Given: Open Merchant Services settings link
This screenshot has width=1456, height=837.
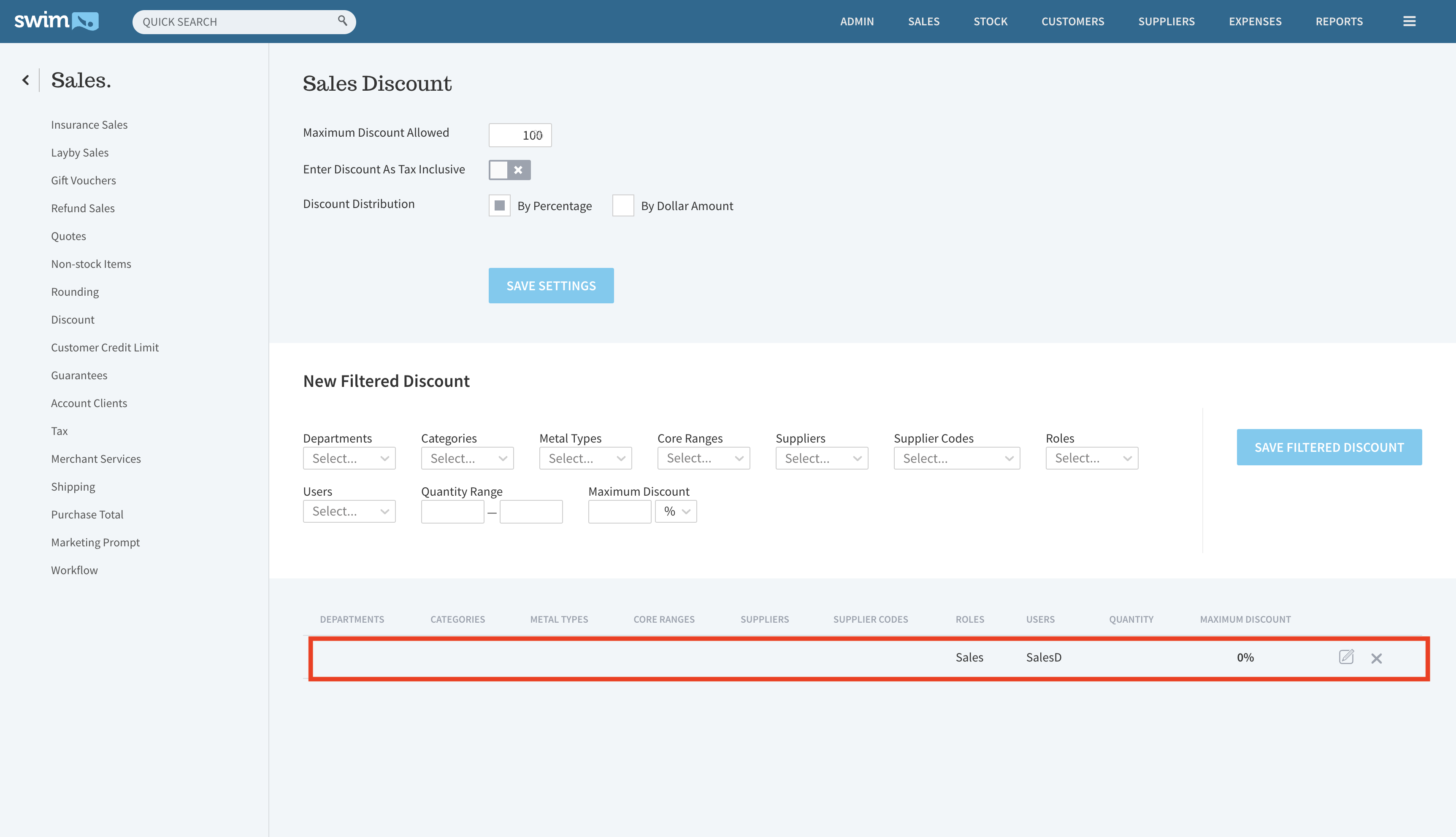Looking at the screenshot, I should pos(96,459).
